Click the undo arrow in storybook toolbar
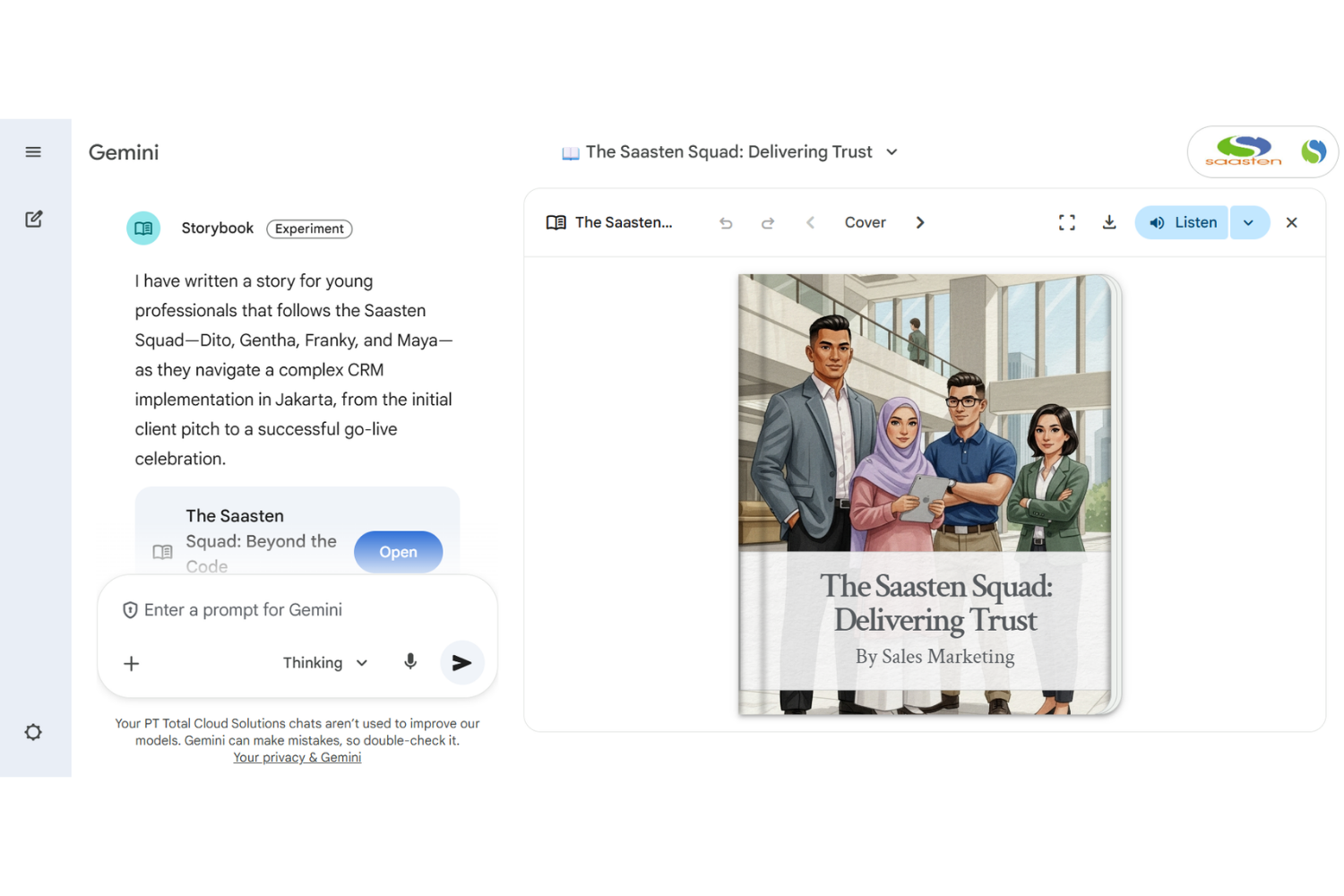Screen dimensions: 1344x896 [x=726, y=223]
